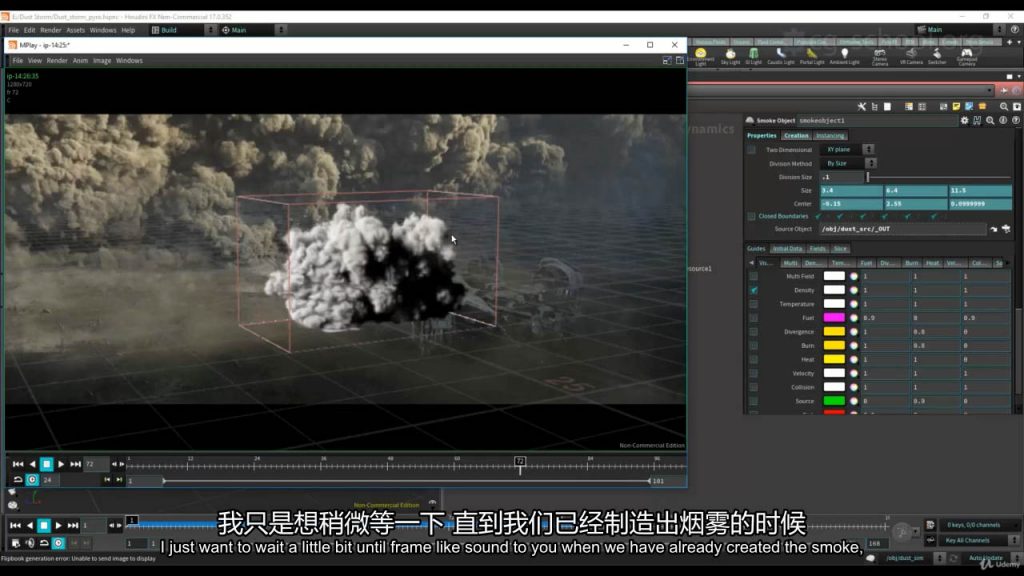Expand the network path bar dropdown arrow
Image resolution: width=1024 pixels, height=576 pixels.
[989, 91]
